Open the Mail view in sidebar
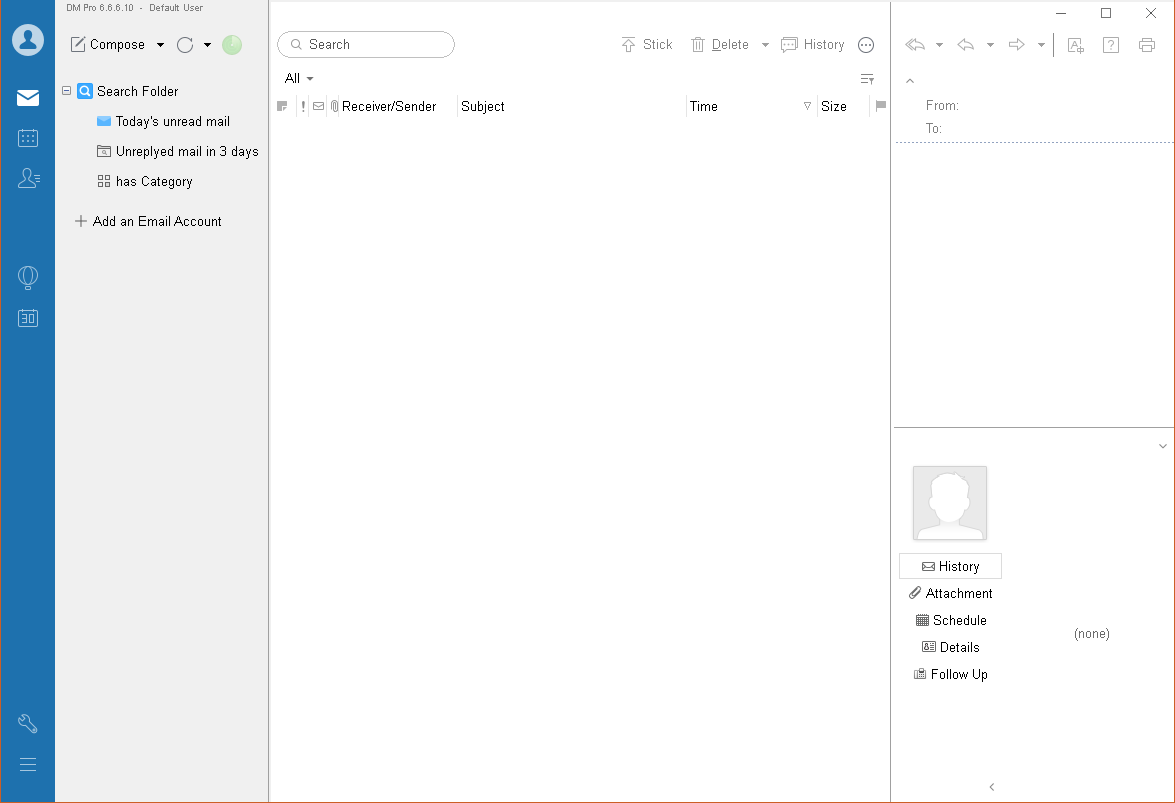 pyautogui.click(x=28, y=97)
